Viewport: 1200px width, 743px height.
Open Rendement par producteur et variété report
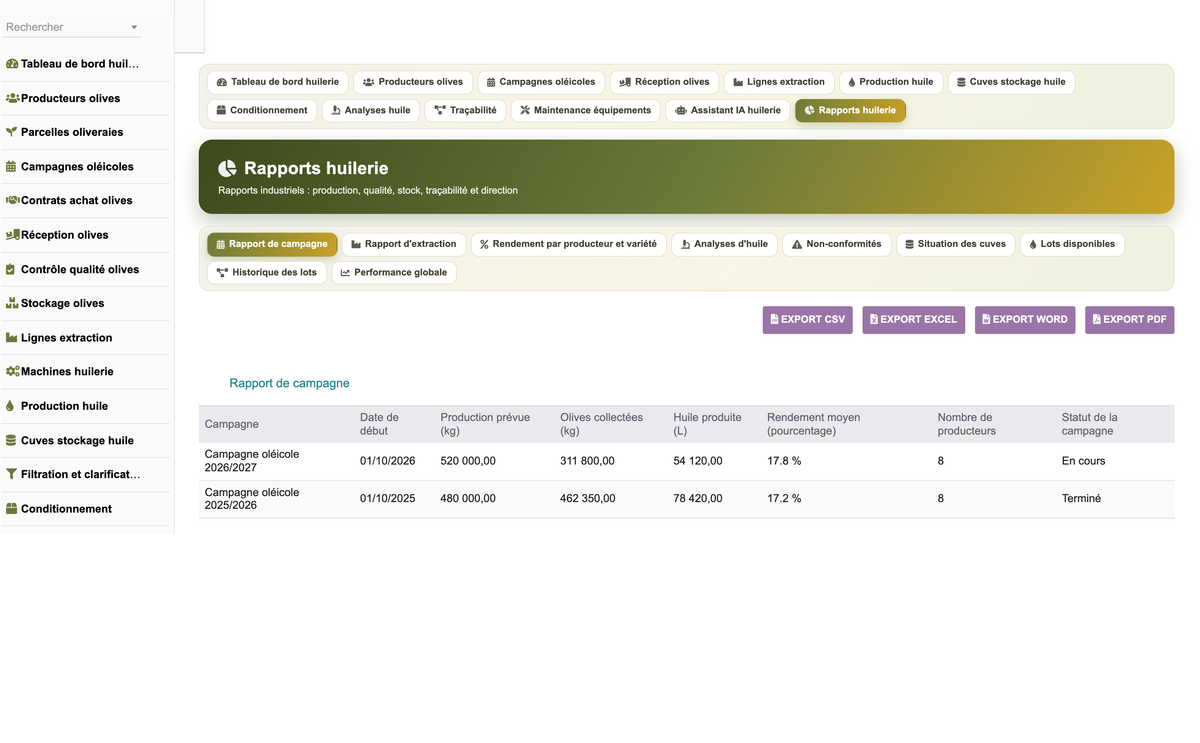pyautogui.click(x=568, y=244)
